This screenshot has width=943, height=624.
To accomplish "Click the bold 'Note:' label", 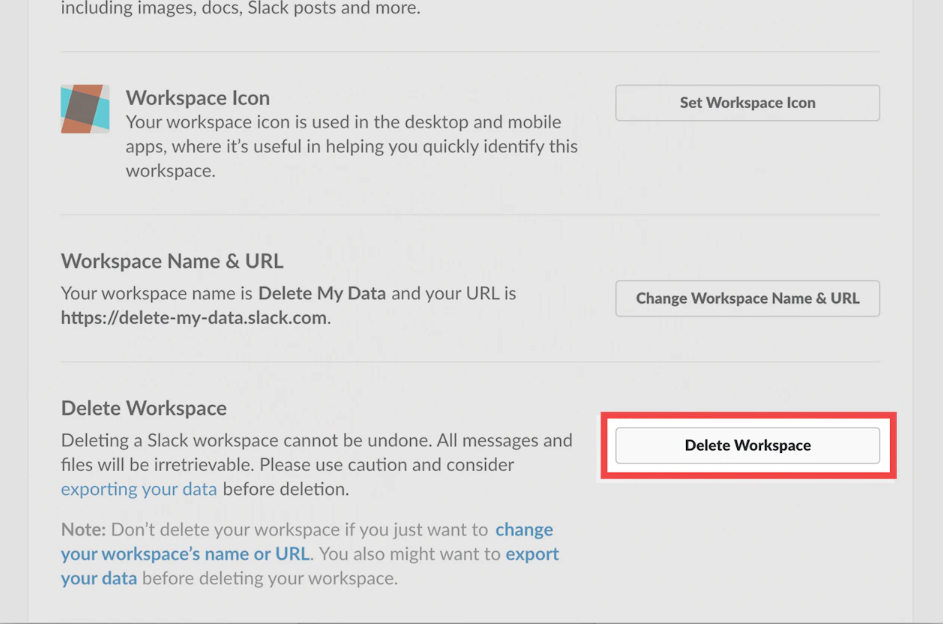I will (83, 530).
